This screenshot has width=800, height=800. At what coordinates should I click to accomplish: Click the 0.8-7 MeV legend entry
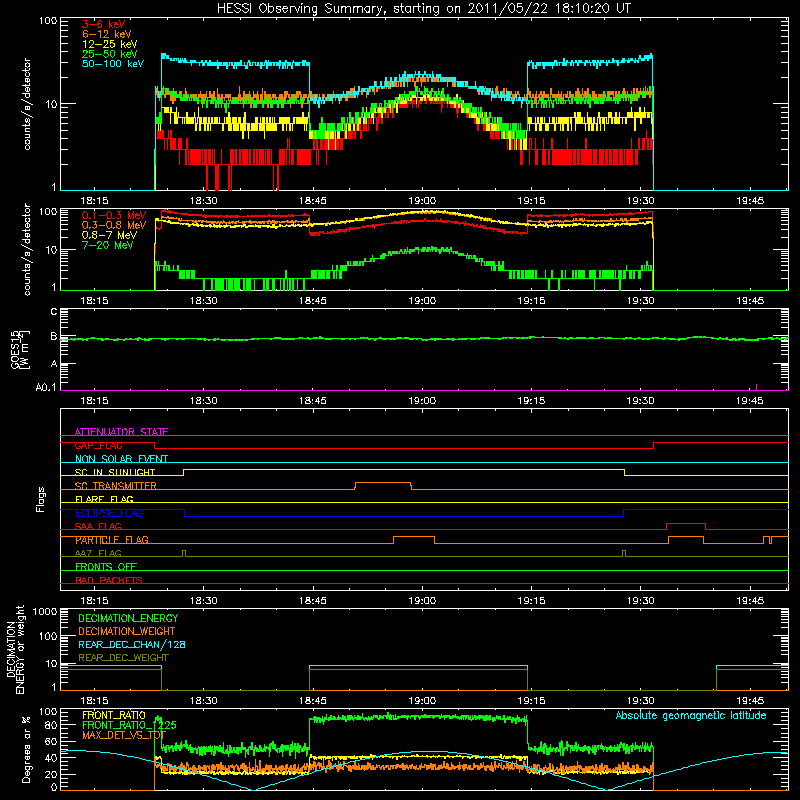[x=109, y=235]
